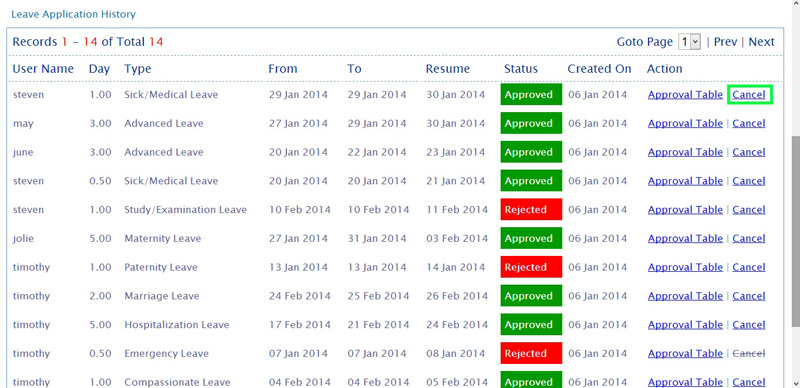Open Approval Table for Paternity Leave row
800x388 pixels.
click(x=685, y=267)
